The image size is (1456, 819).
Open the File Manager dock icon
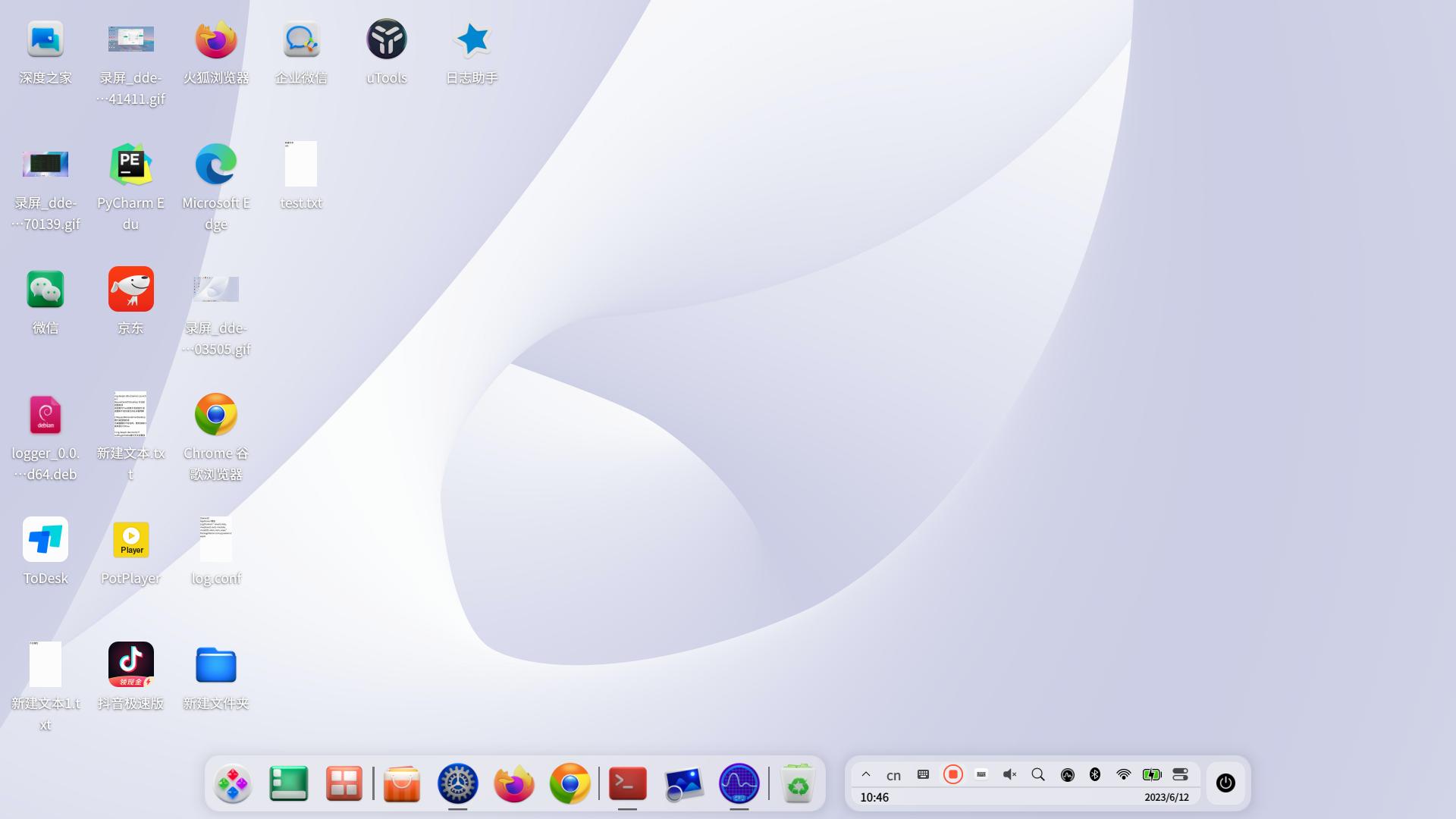(x=289, y=783)
